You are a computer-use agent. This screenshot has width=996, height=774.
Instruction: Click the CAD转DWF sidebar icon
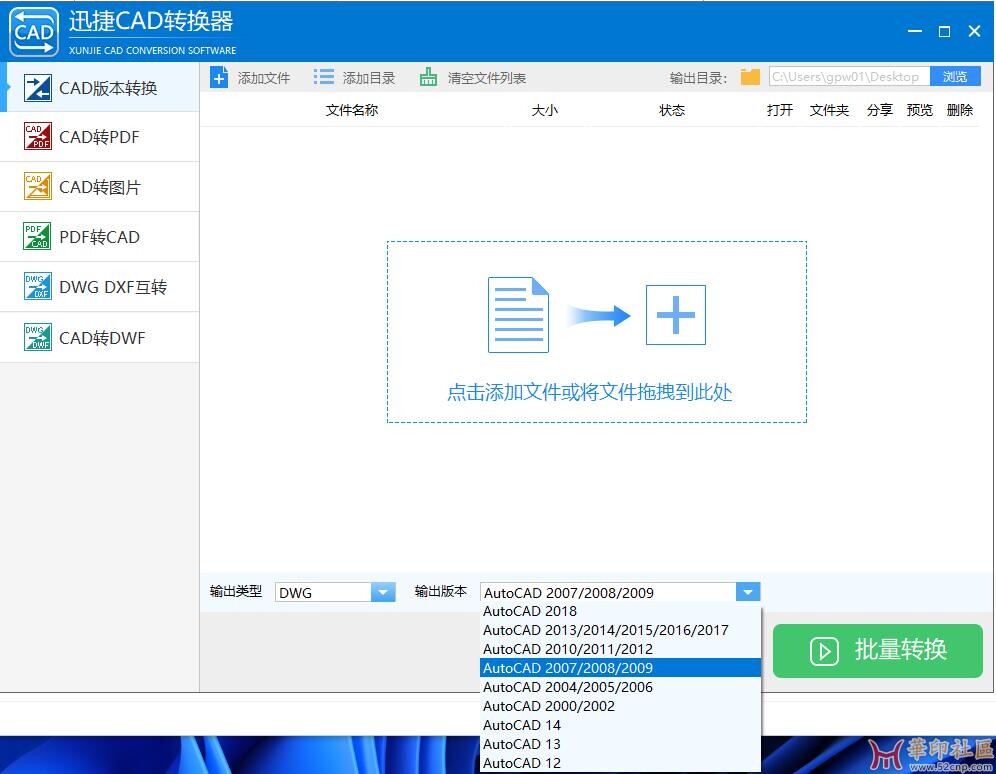[x=37, y=337]
